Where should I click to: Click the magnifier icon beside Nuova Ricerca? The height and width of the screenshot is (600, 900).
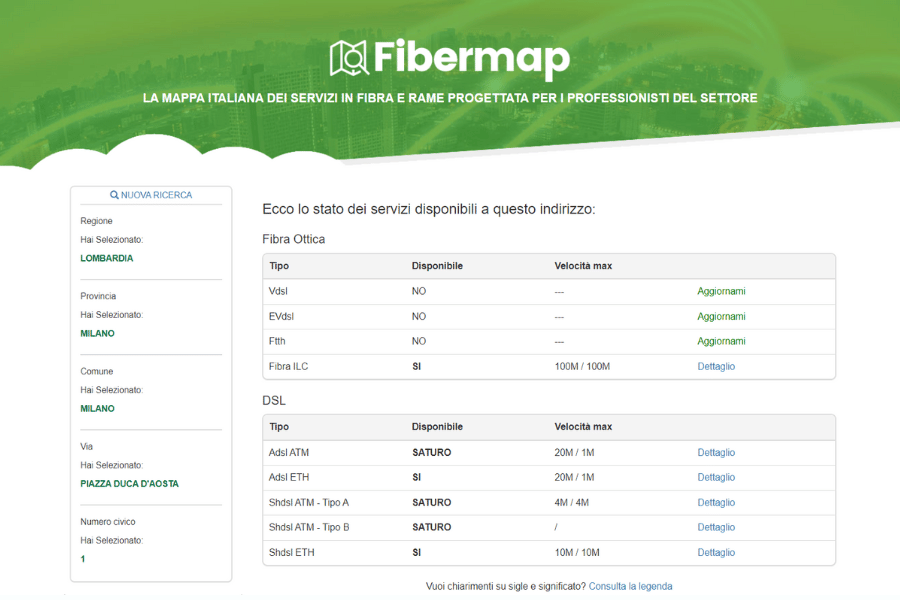point(114,195)
